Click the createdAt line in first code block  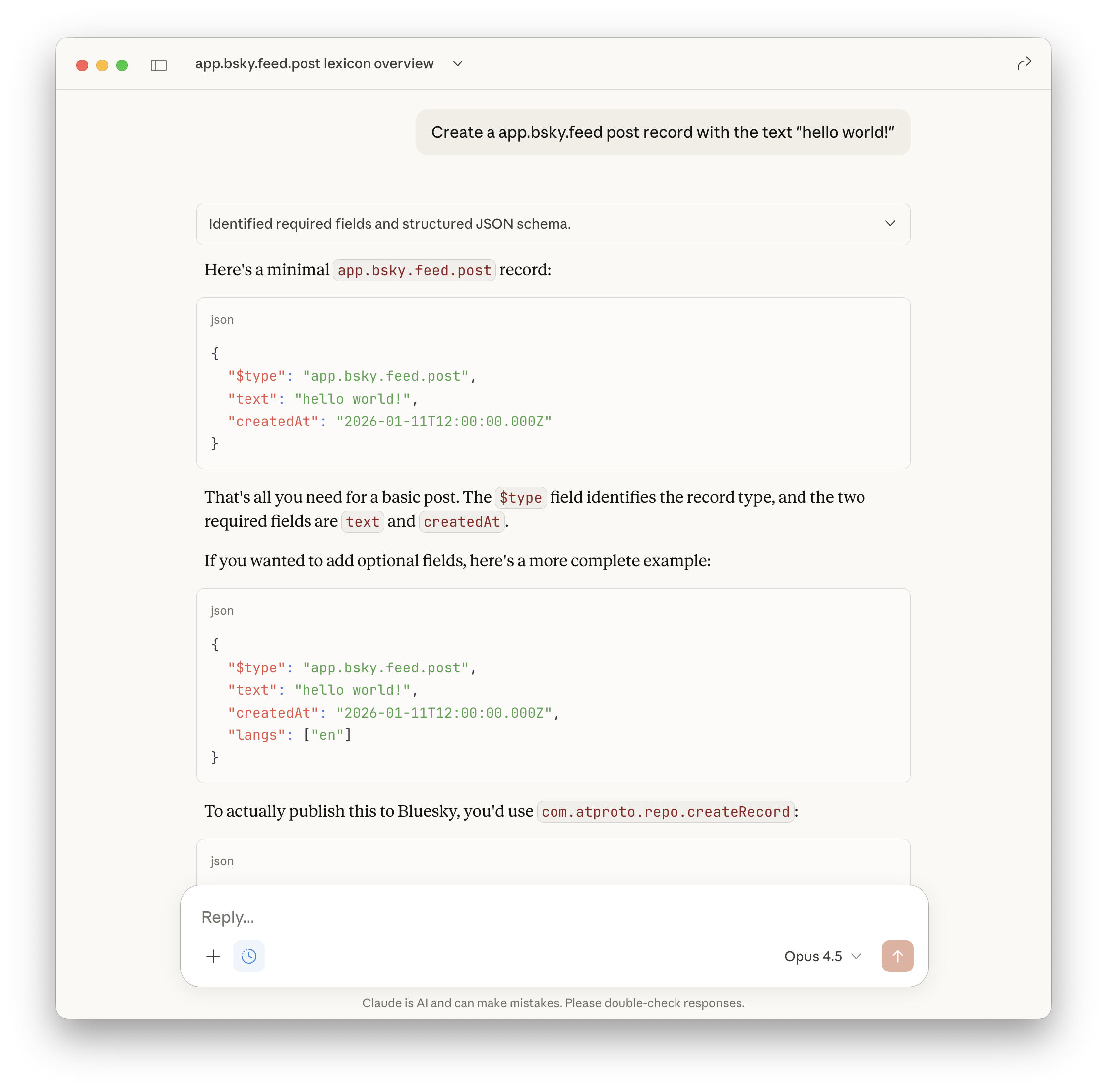pyautogui.click(x=390, y=422)
